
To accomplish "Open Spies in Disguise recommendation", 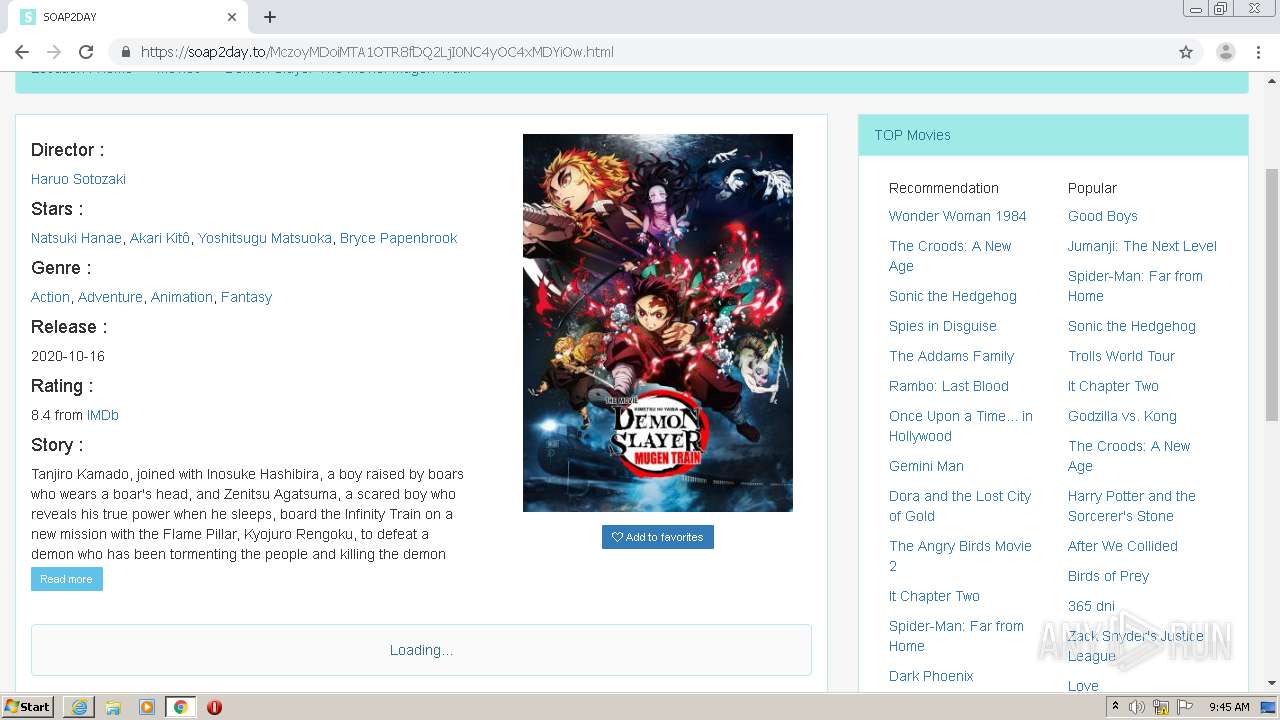I will (943, 326).
